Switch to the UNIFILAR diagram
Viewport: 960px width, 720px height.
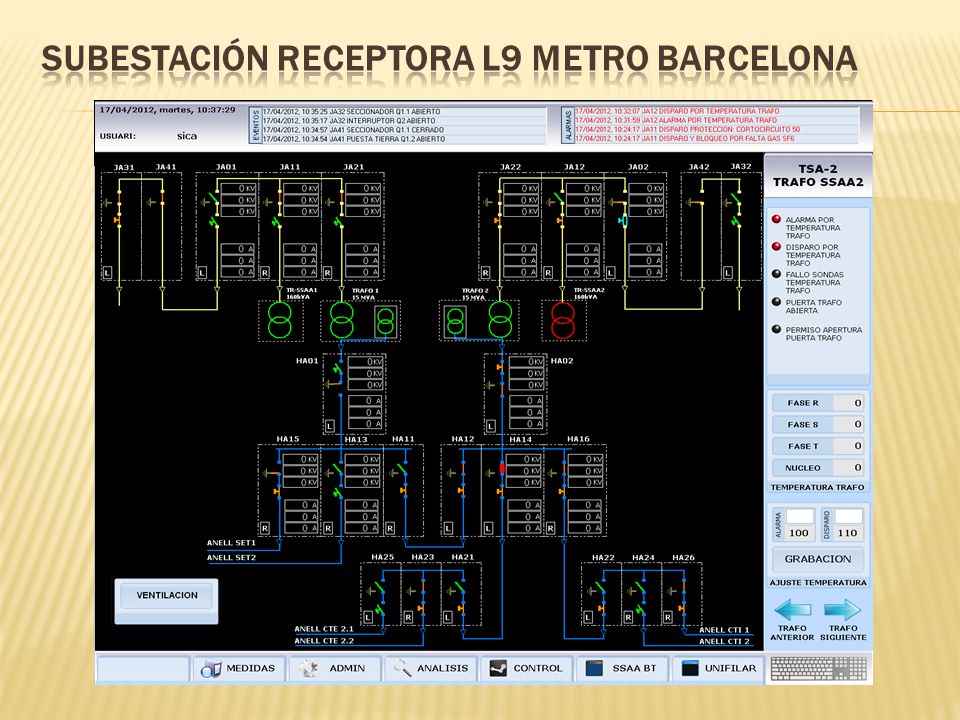click(x=719, y=669)
